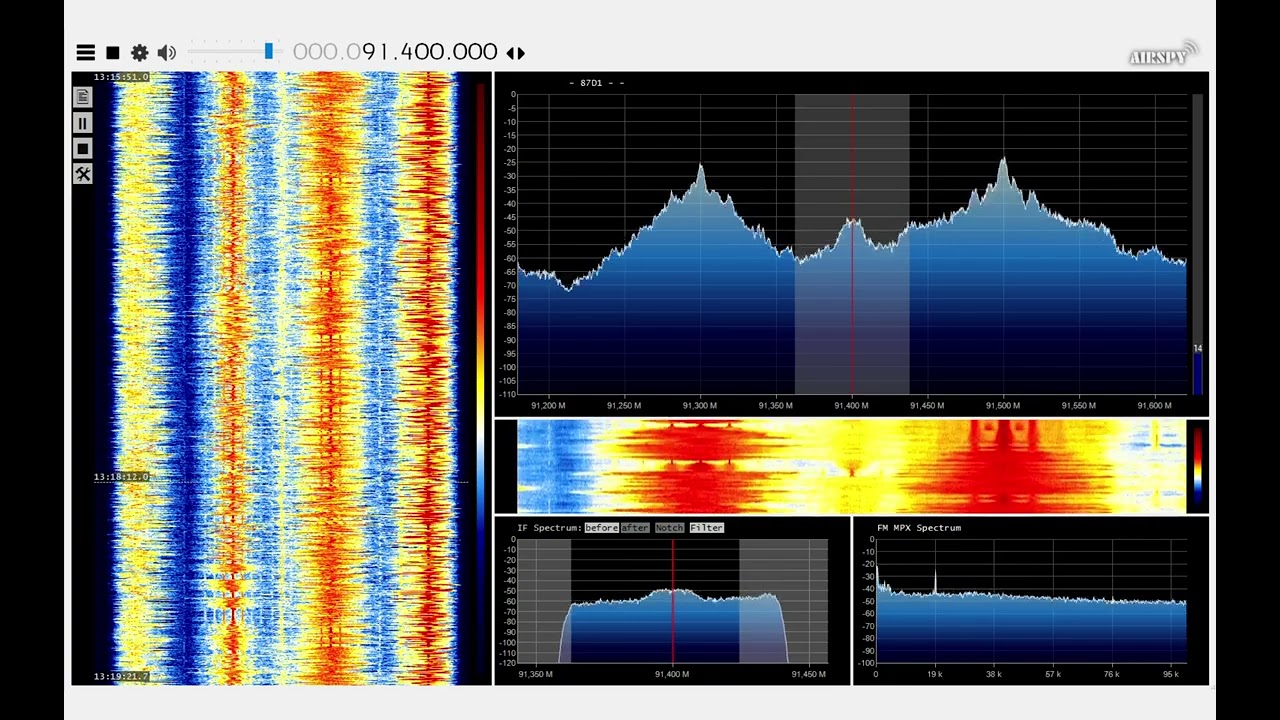The width and height of the screenshot is (1280, 720).
Task: Click the red center line in IF Spectrum
Action: pos(672,600)
